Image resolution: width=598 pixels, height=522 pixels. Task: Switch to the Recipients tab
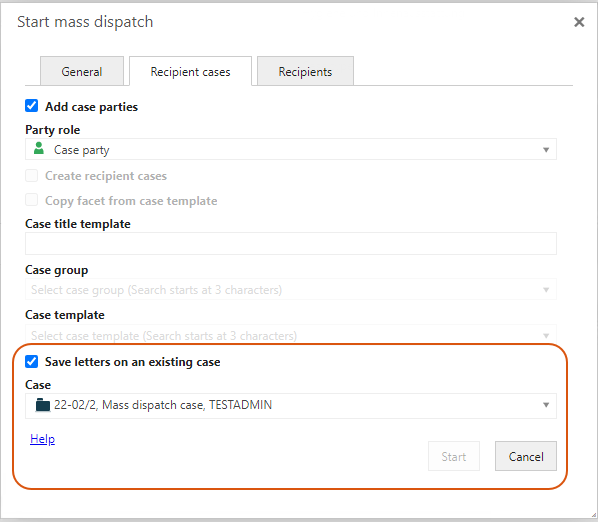pyautogui.click(x=305, y=71)
